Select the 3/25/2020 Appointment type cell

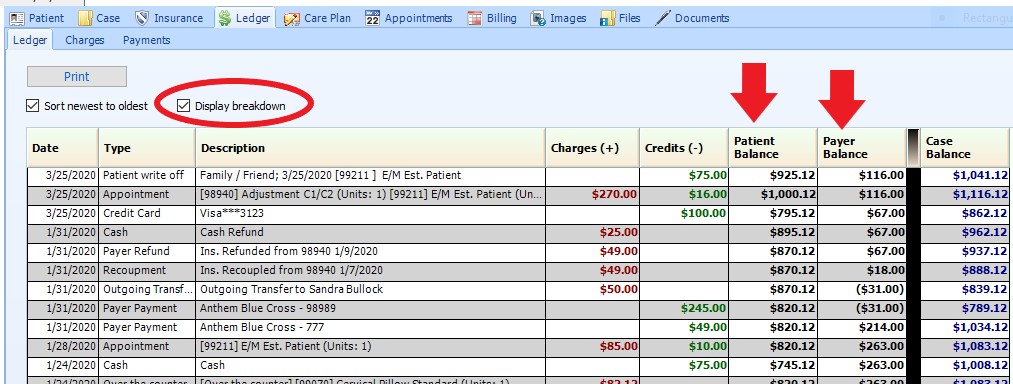coord(146,195)
